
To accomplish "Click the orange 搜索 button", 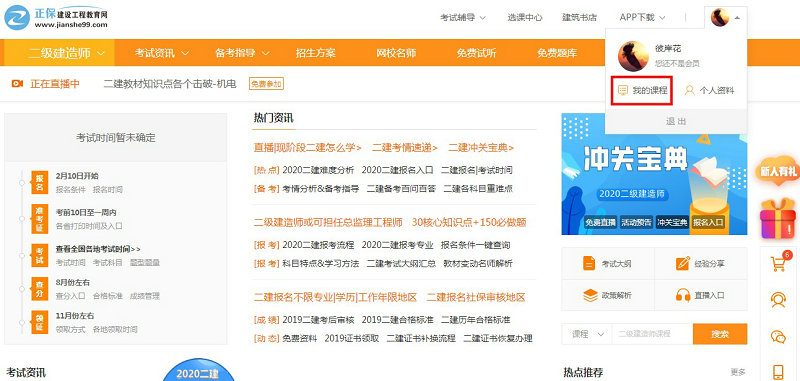I will 720,334.
